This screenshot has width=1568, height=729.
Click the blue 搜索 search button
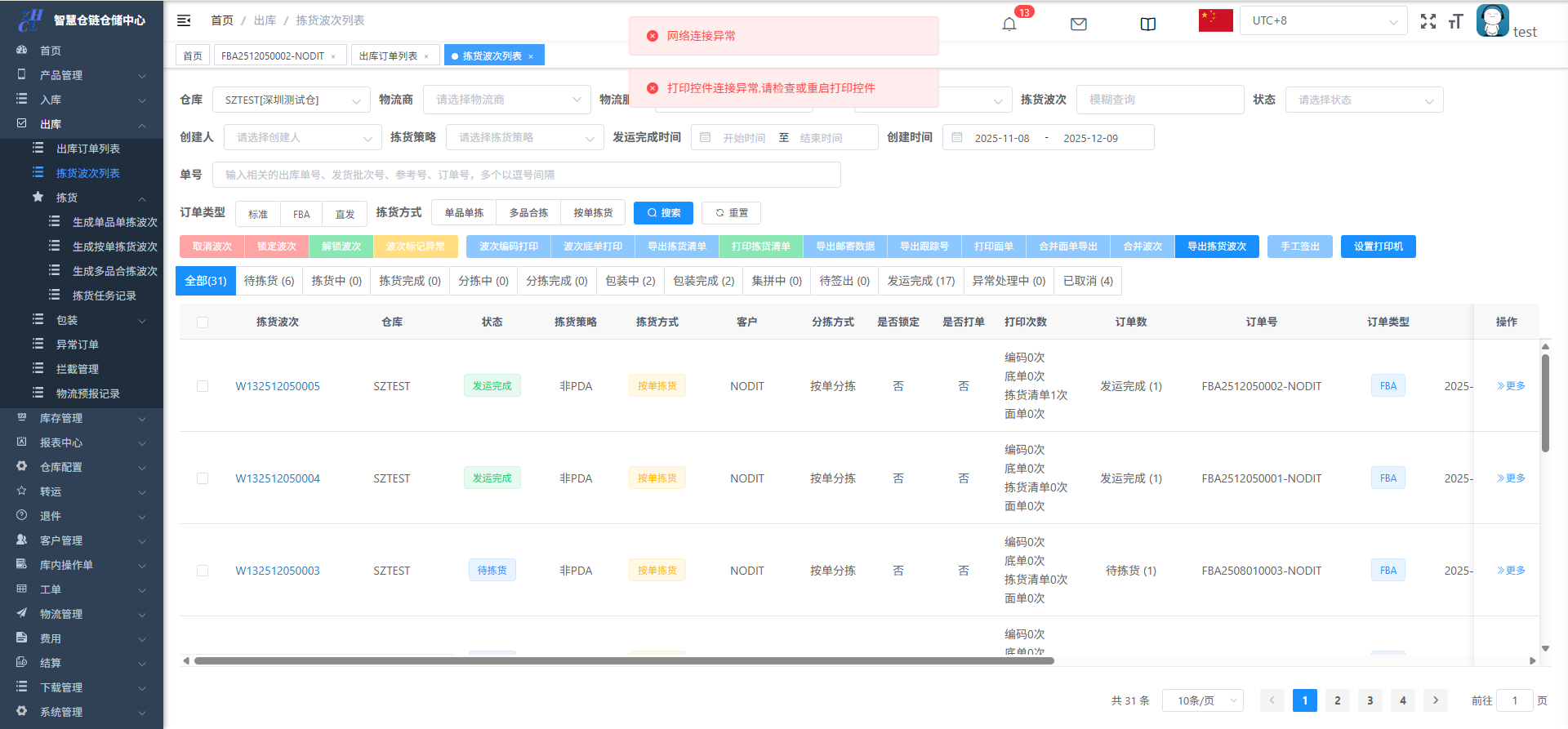coord(663,213)
